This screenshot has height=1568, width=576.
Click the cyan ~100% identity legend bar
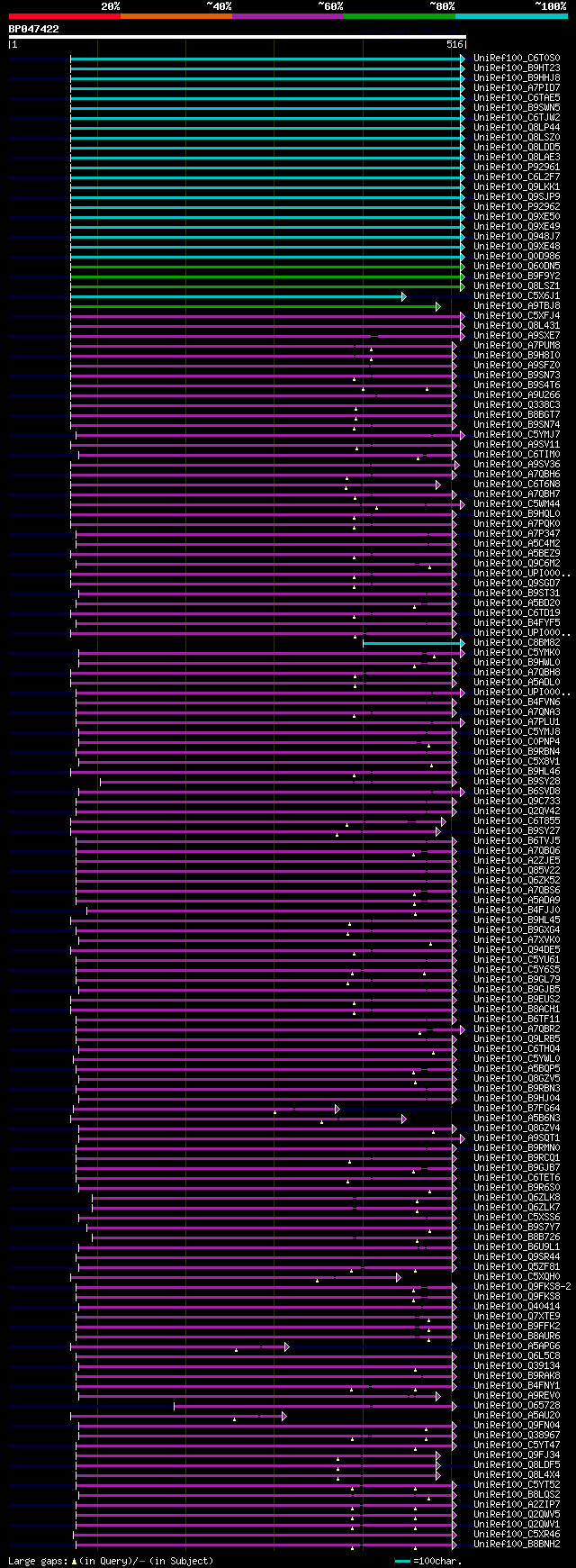(x=510, y=16)
